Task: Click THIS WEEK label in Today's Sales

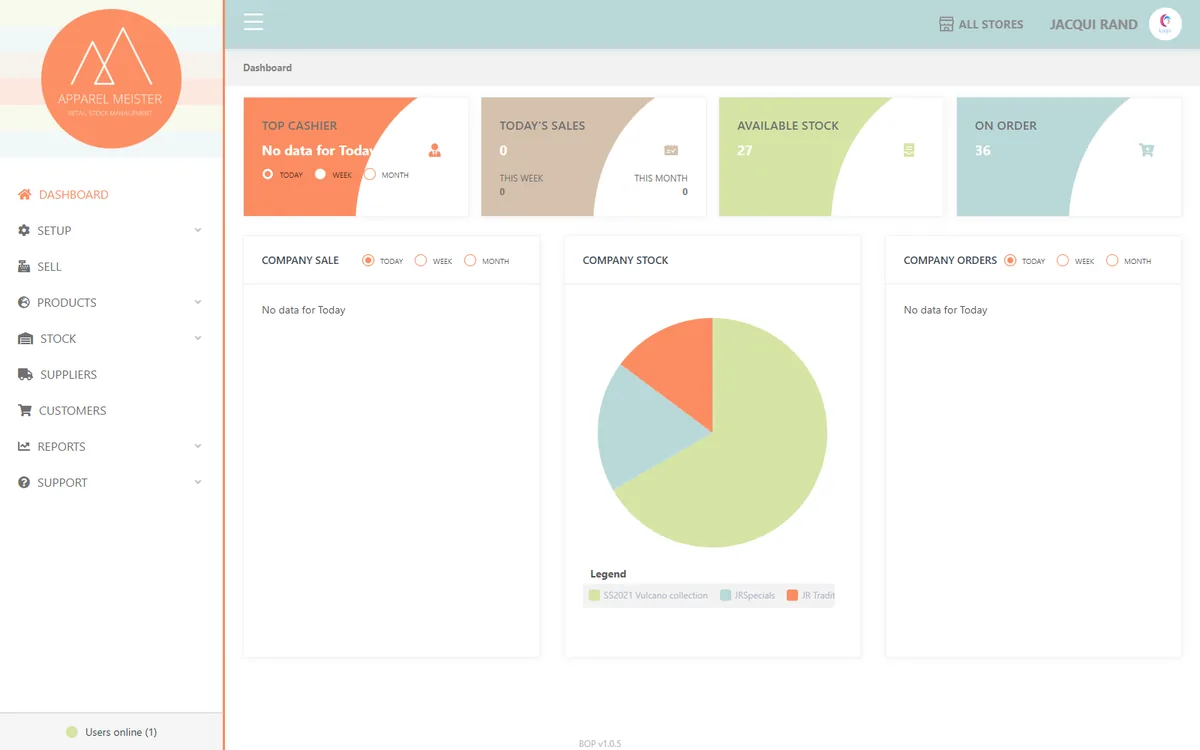Action: [x=521, y=178]
